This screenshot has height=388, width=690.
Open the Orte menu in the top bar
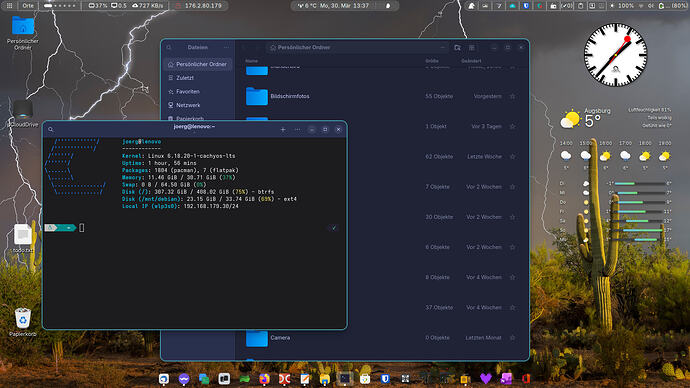[28, 6]
